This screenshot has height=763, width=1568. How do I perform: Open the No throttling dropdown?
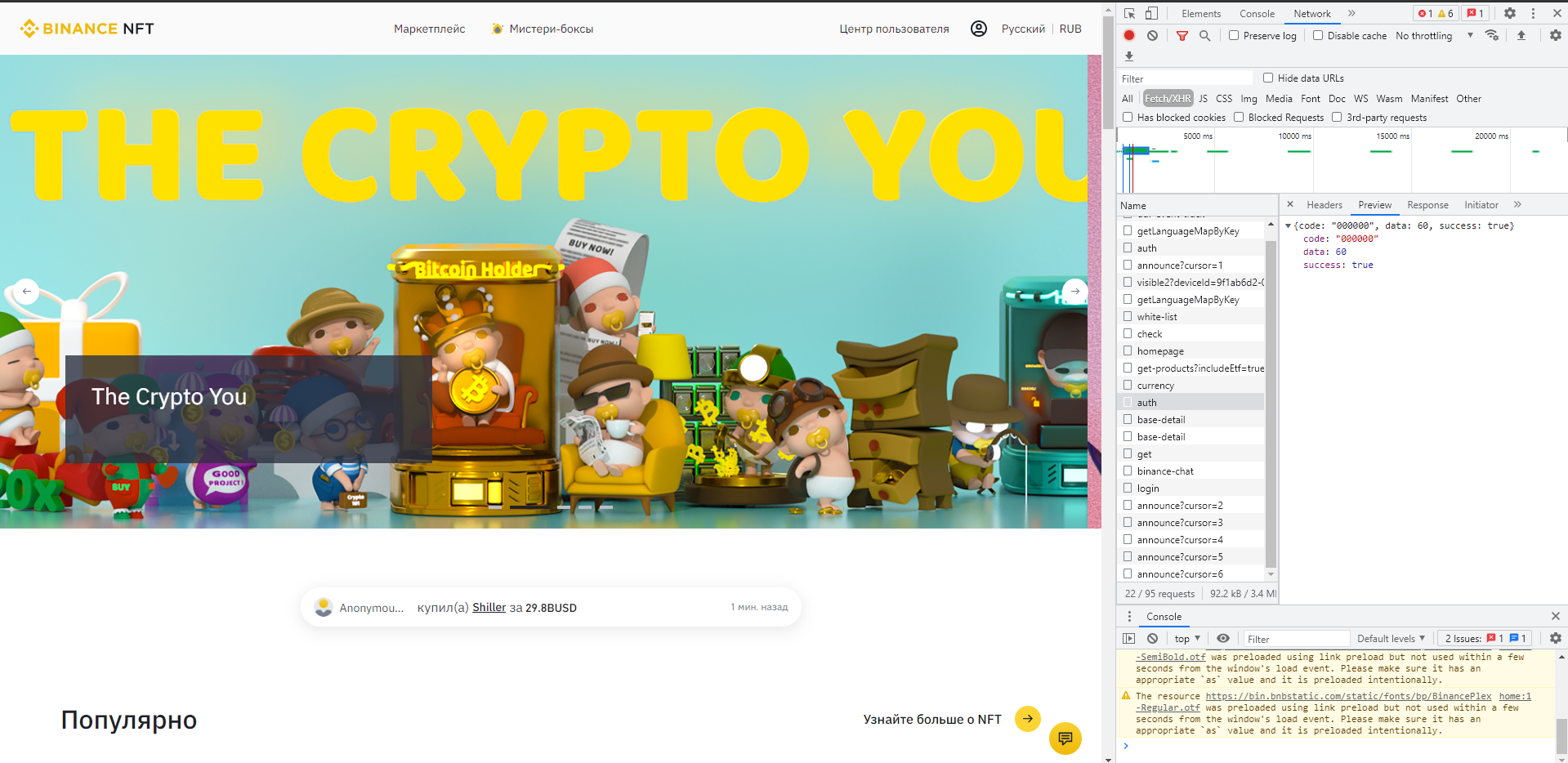tap(1434, 35)
